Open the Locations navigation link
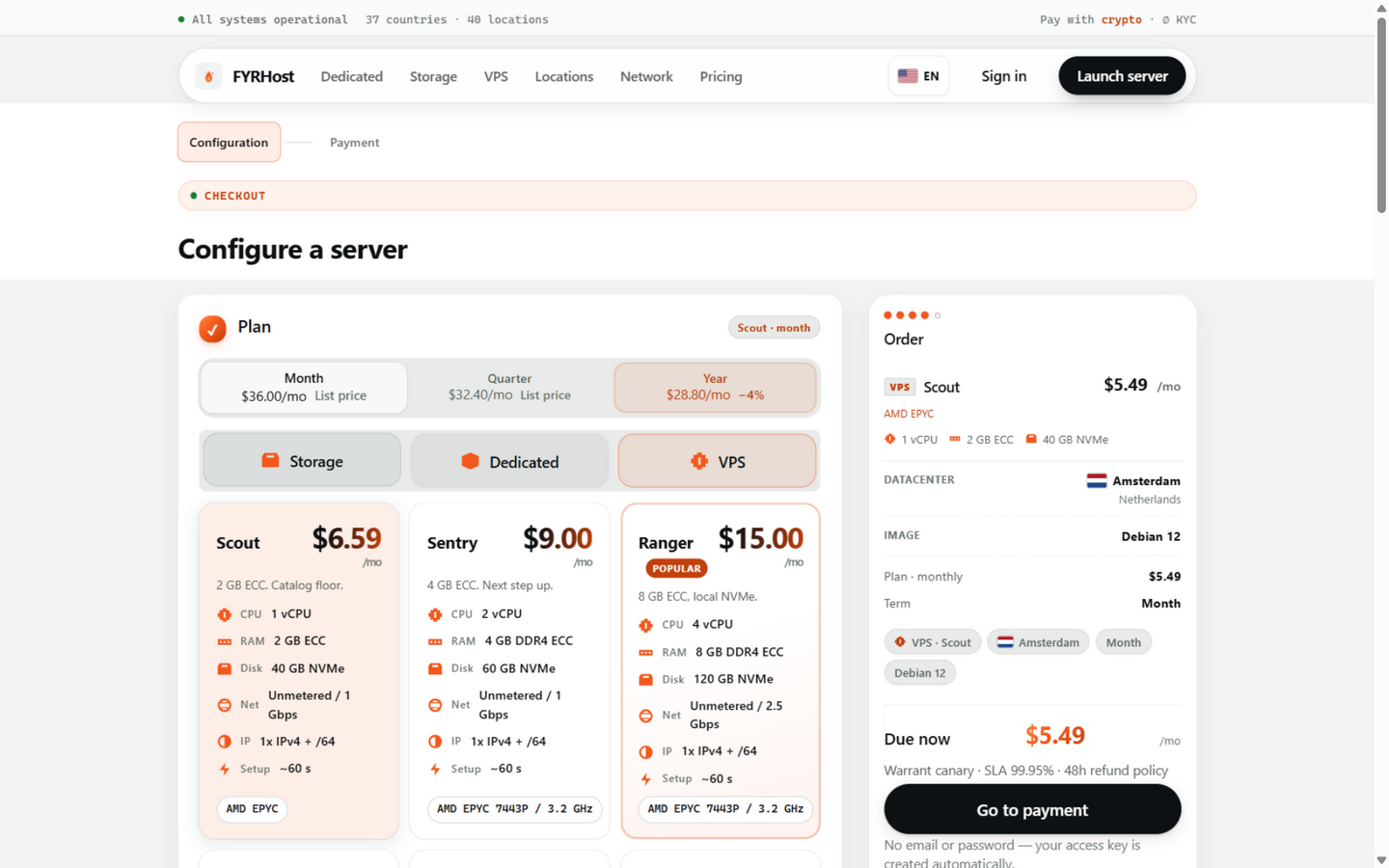Screen dimensions: 1389x868 tap(564, 76)
